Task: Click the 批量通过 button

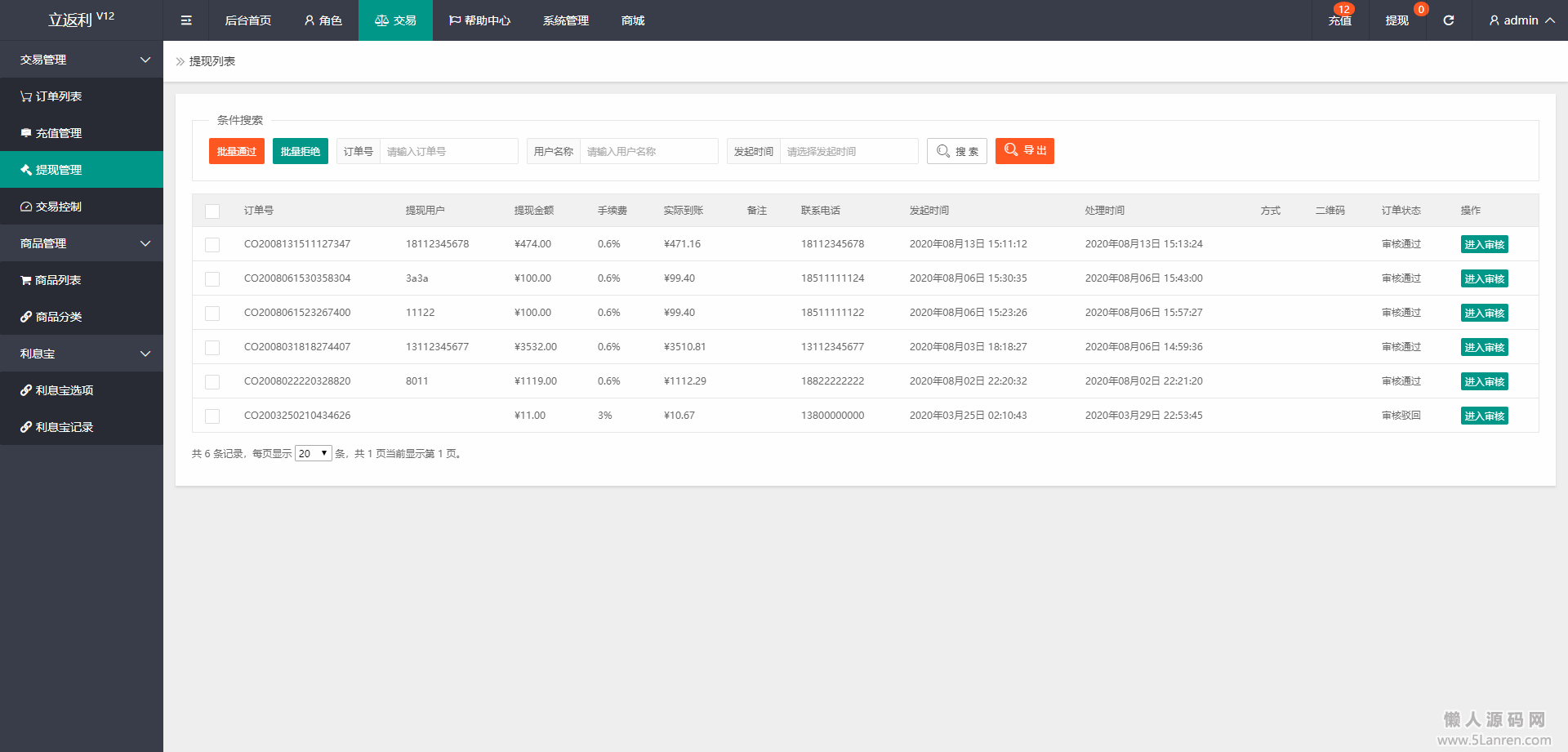Action: [236, 151]
